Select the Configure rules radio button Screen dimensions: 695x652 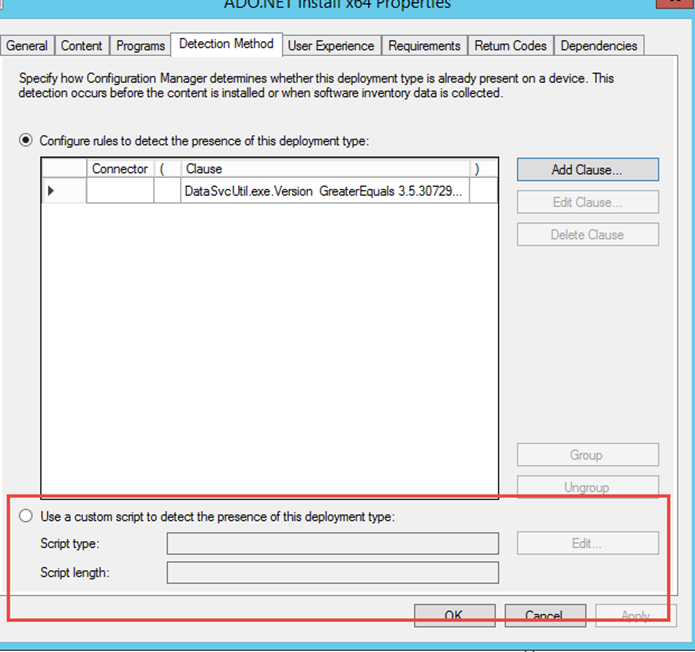tap(26, 141)
